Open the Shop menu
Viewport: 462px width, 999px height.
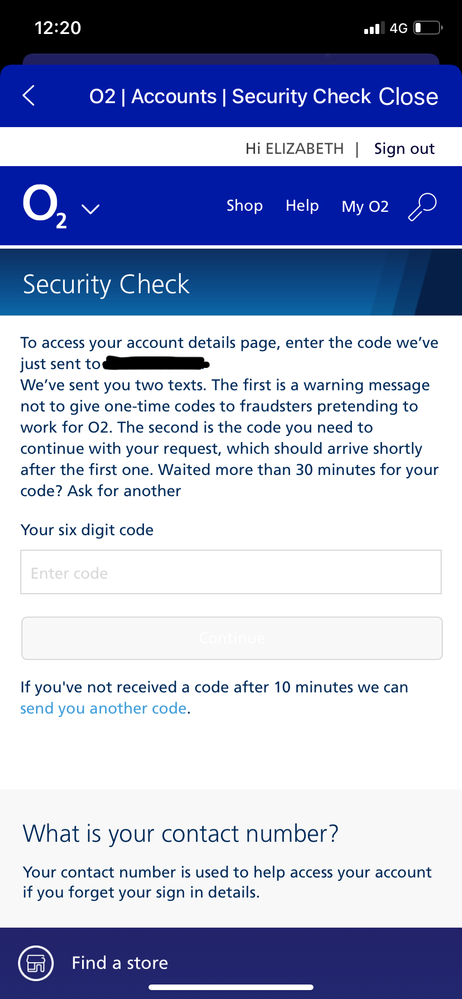[245, 206]
